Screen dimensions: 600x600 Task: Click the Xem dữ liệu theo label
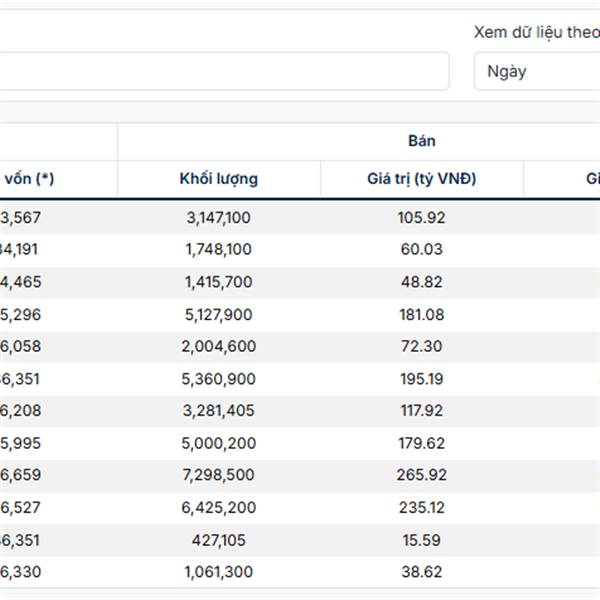pos(536,32)
